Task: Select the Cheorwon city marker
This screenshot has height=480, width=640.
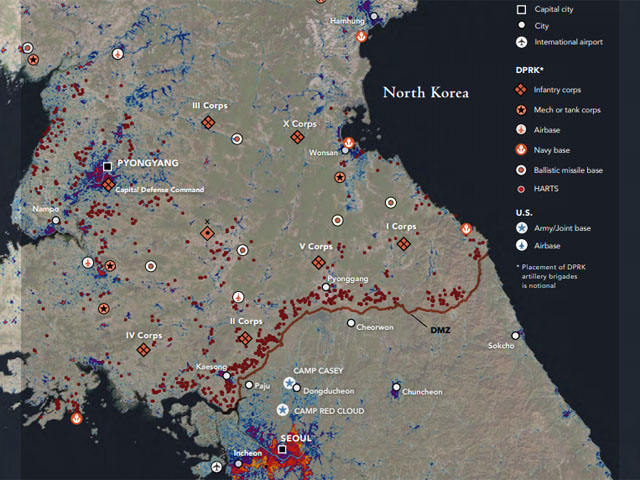Action: click(350, 322)
